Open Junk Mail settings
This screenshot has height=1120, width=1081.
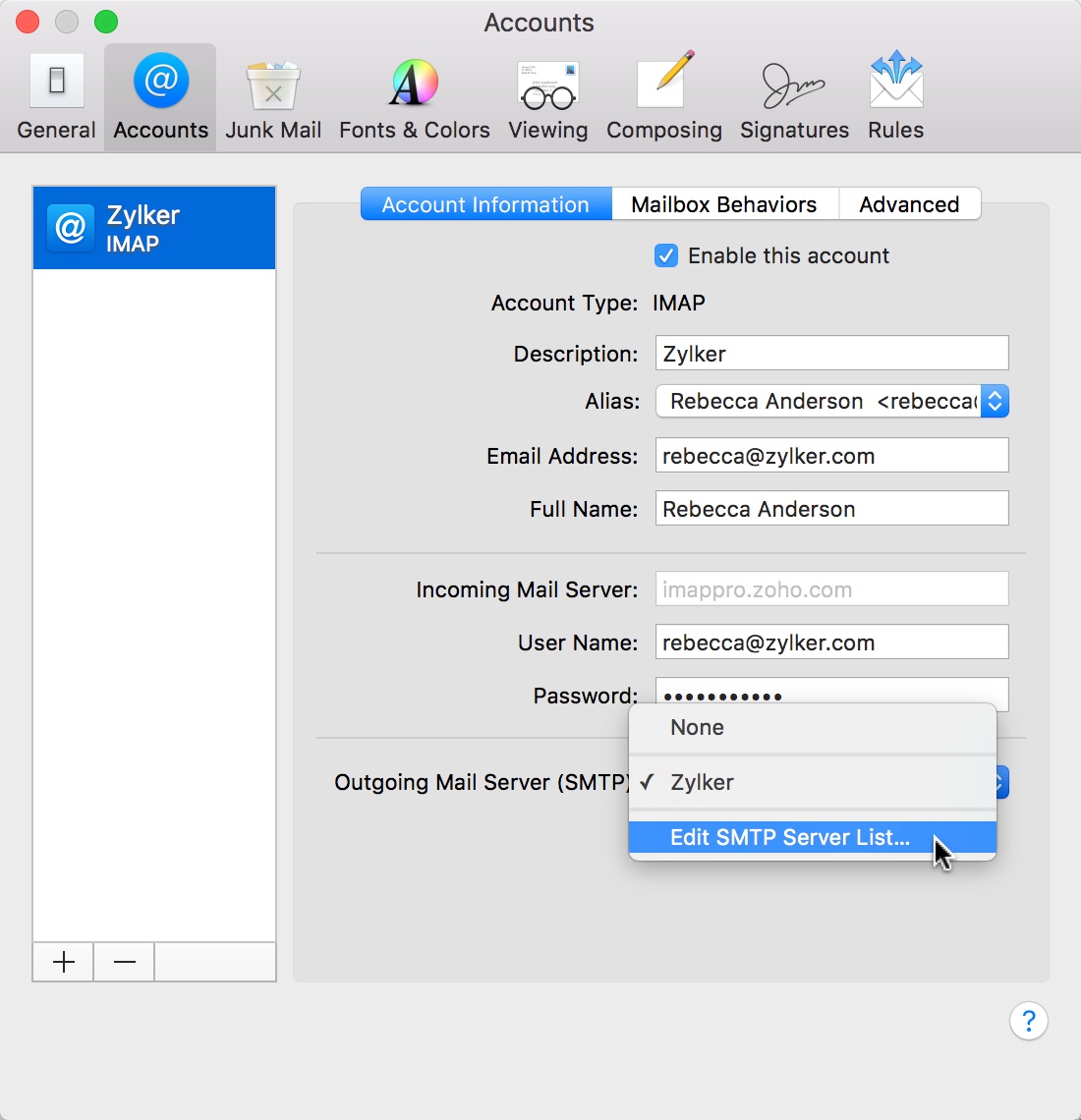click(x=272, y=96)
